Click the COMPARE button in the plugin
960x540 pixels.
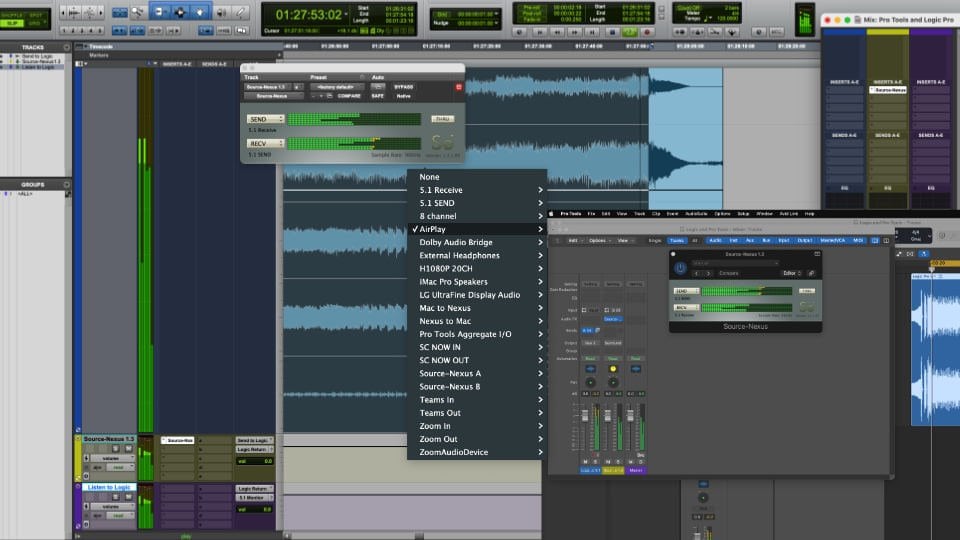coord(348,96)
